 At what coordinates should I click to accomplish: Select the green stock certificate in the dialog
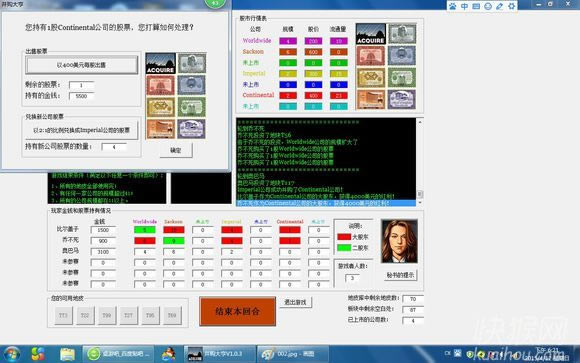point(192,107)
